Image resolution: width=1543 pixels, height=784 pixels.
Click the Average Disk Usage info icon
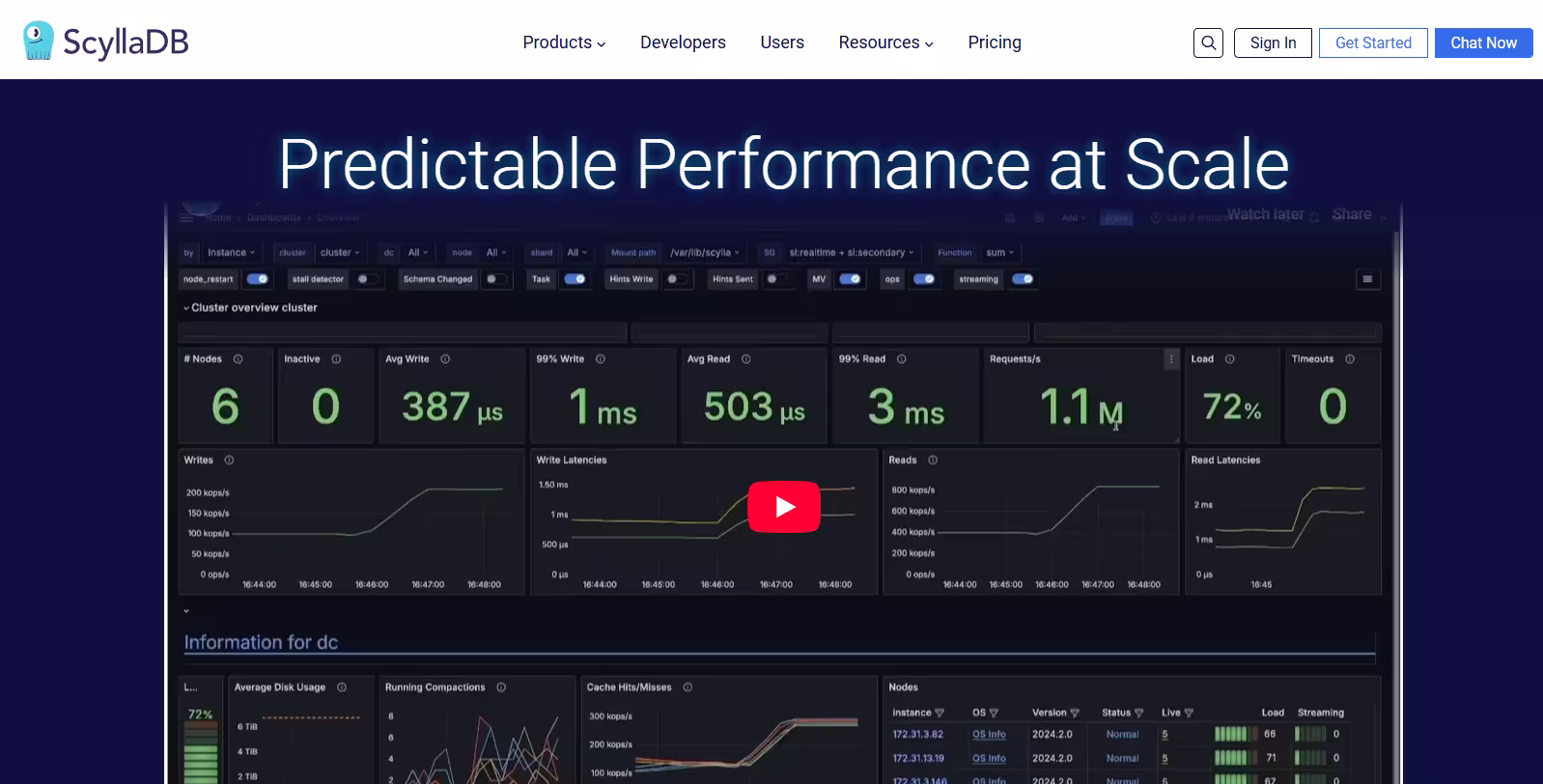pyautogui.click(x=342, y=687)
